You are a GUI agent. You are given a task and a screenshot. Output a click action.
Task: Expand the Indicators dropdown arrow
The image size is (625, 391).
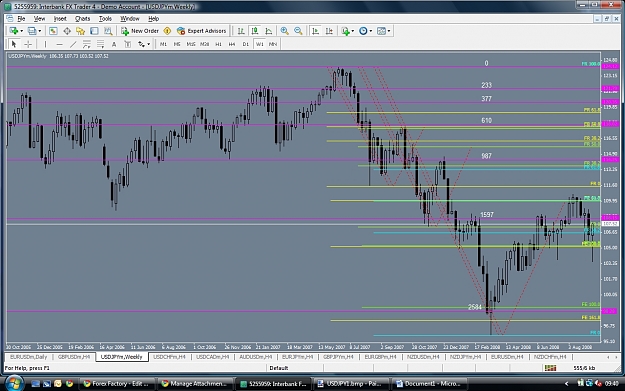[353, 31]
